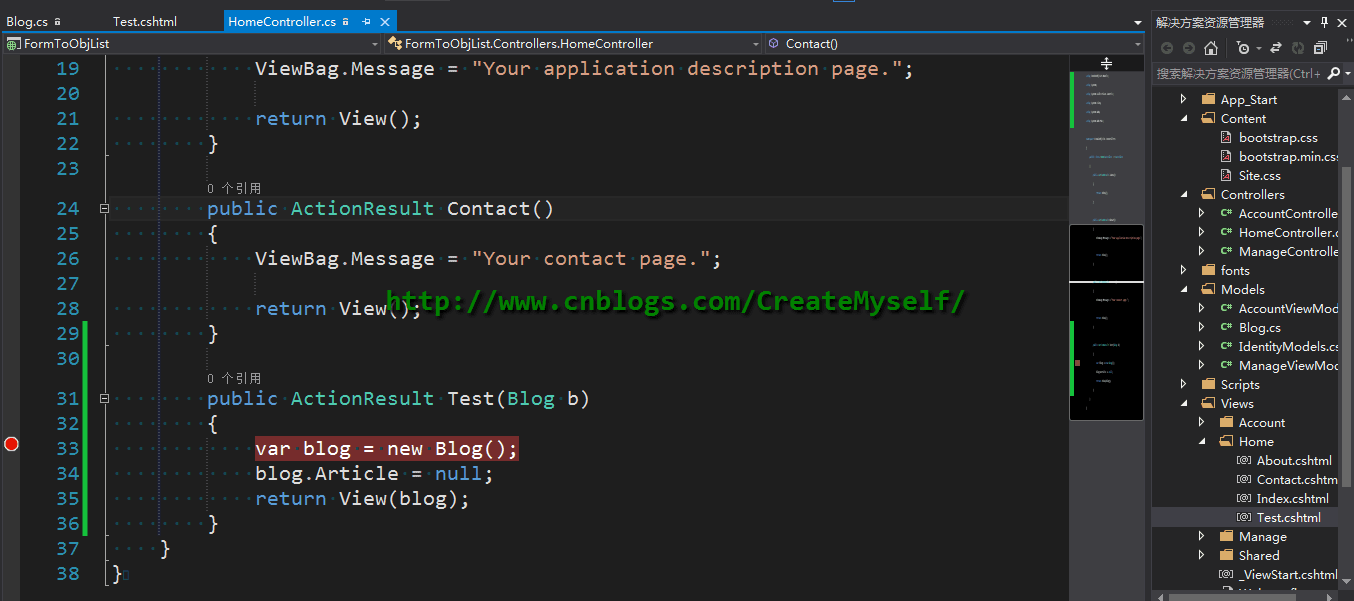The height and width of the screenshot is (601, 1354).
Task: Click the Solution Explorer search box
Action: point(1238,73)
